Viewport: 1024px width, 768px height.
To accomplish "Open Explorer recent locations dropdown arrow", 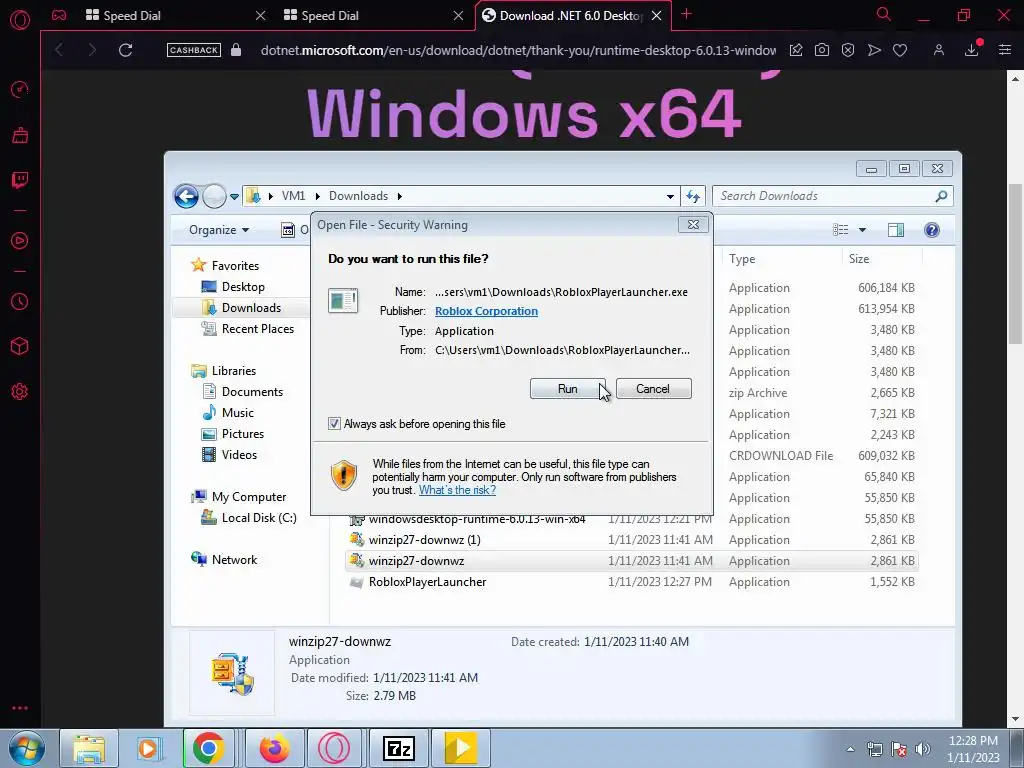I will (x=234, y=196).
